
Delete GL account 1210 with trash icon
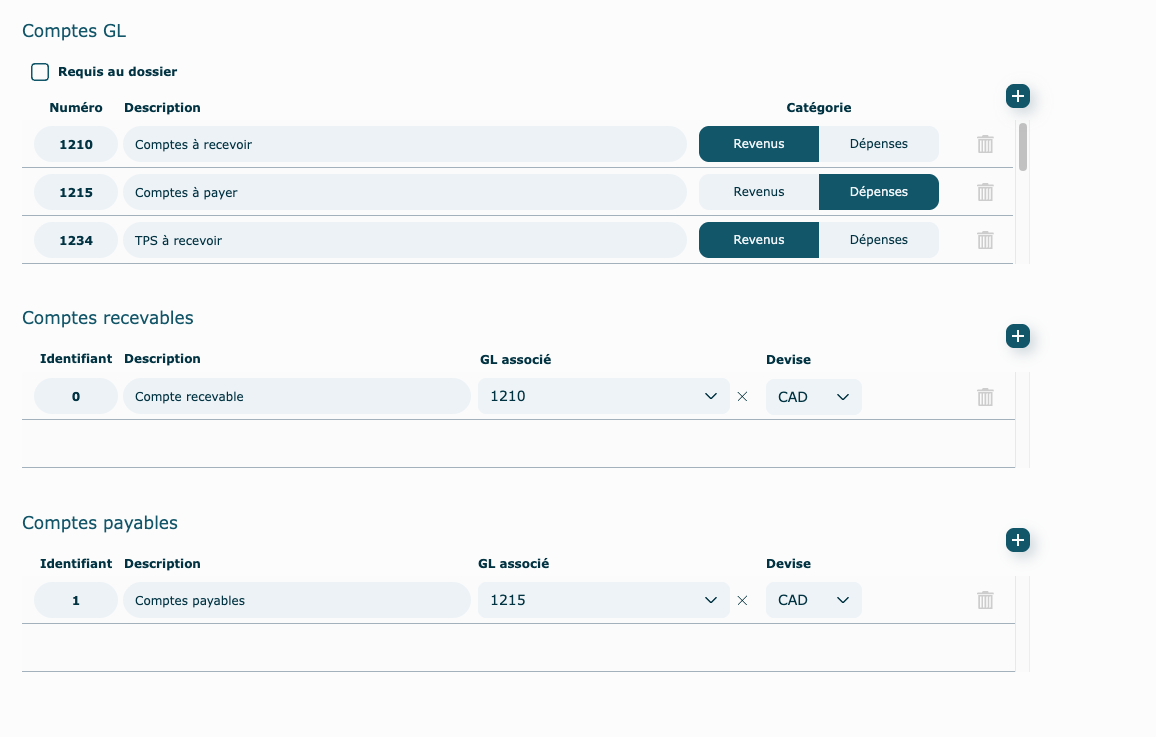tap(985, 144)
